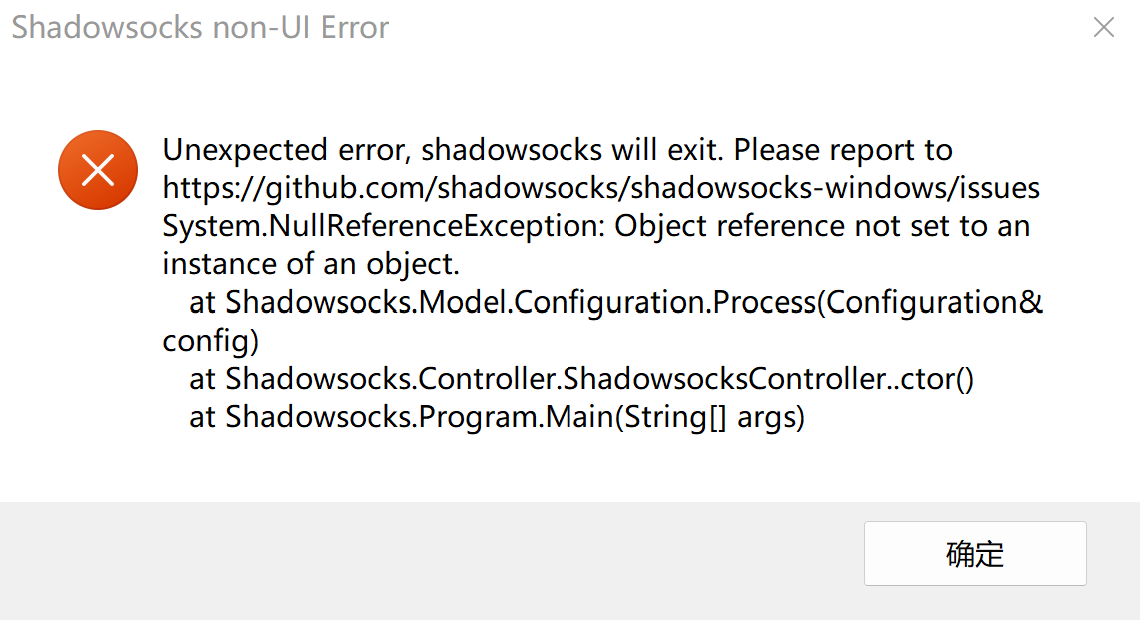Select the white X inside the red circle
Image resolution: width=1140 pixels, height=620 pixels.
97,170
